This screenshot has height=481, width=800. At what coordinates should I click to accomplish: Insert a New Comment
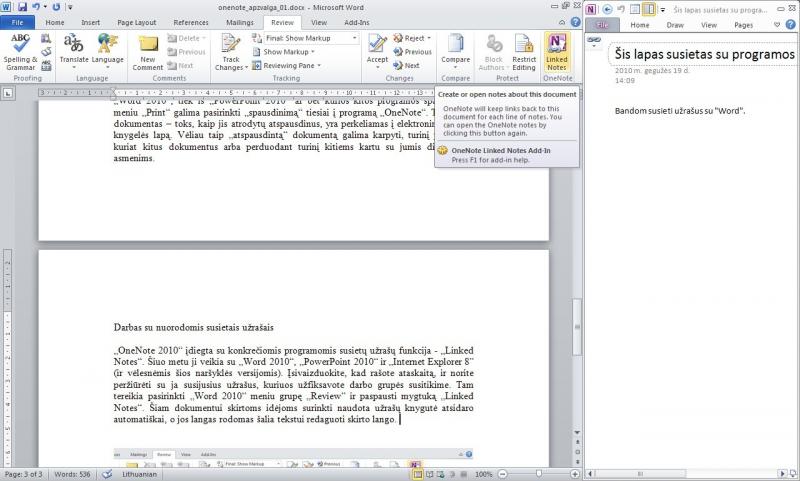pos(147,52)
